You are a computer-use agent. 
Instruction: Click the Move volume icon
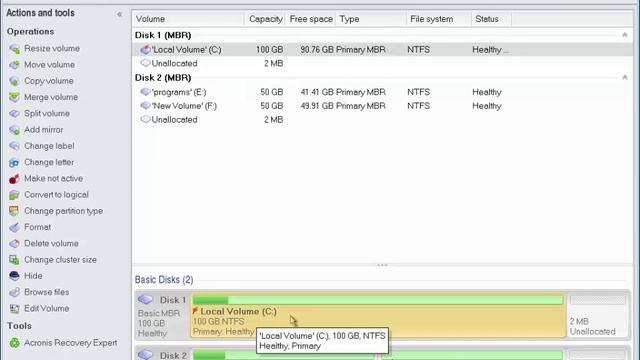tap(15, 65)
